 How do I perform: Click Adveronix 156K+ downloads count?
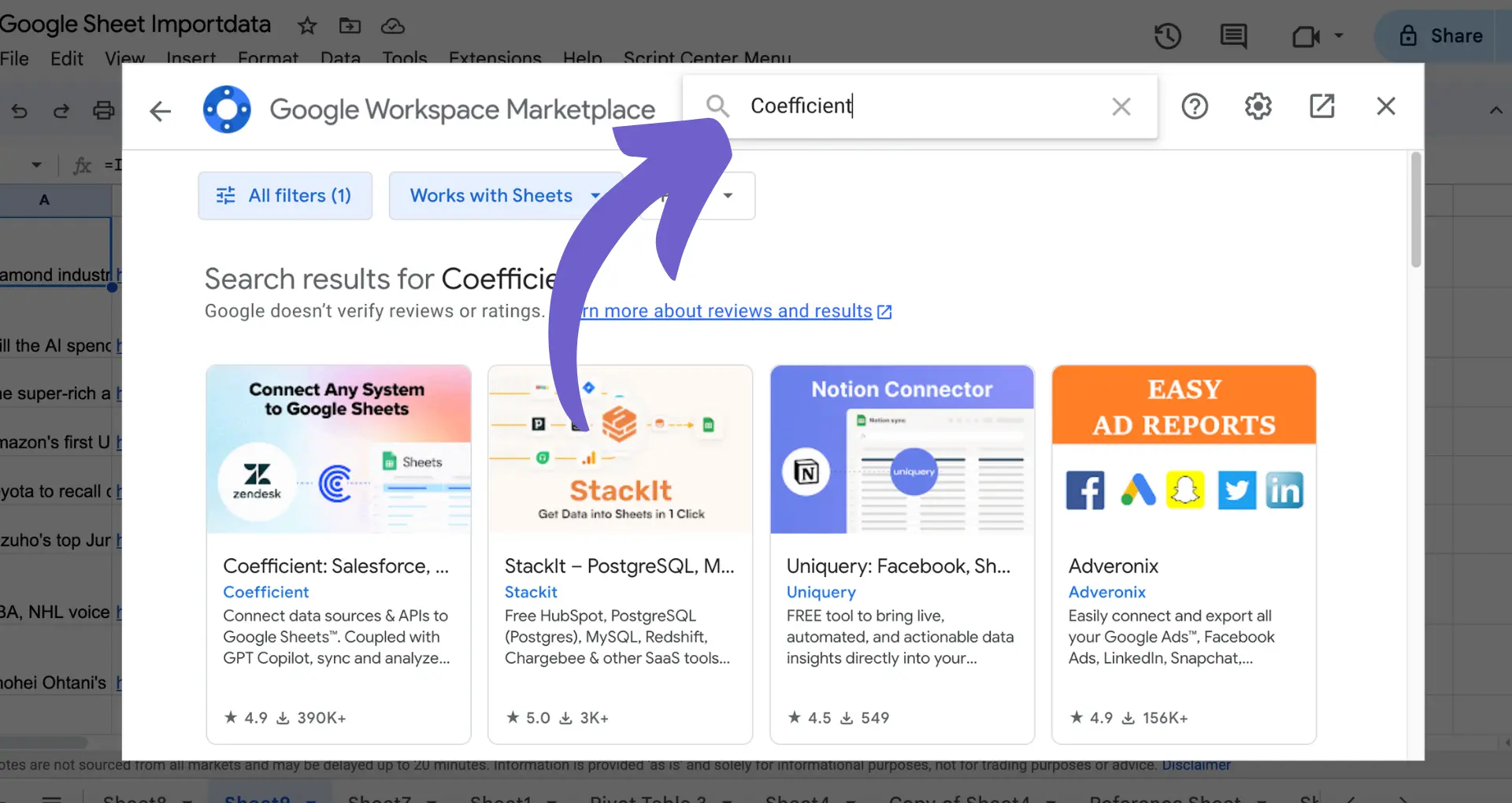pos(1155,718)
